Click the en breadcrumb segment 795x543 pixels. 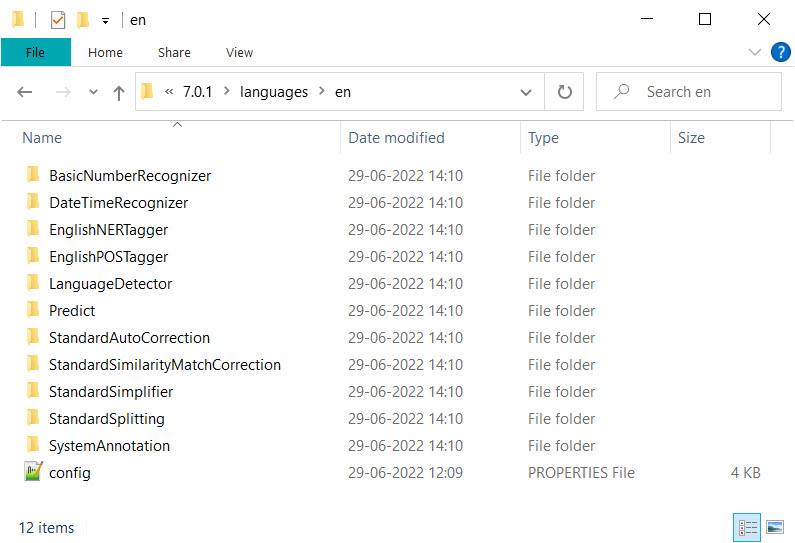coord(343,92)
